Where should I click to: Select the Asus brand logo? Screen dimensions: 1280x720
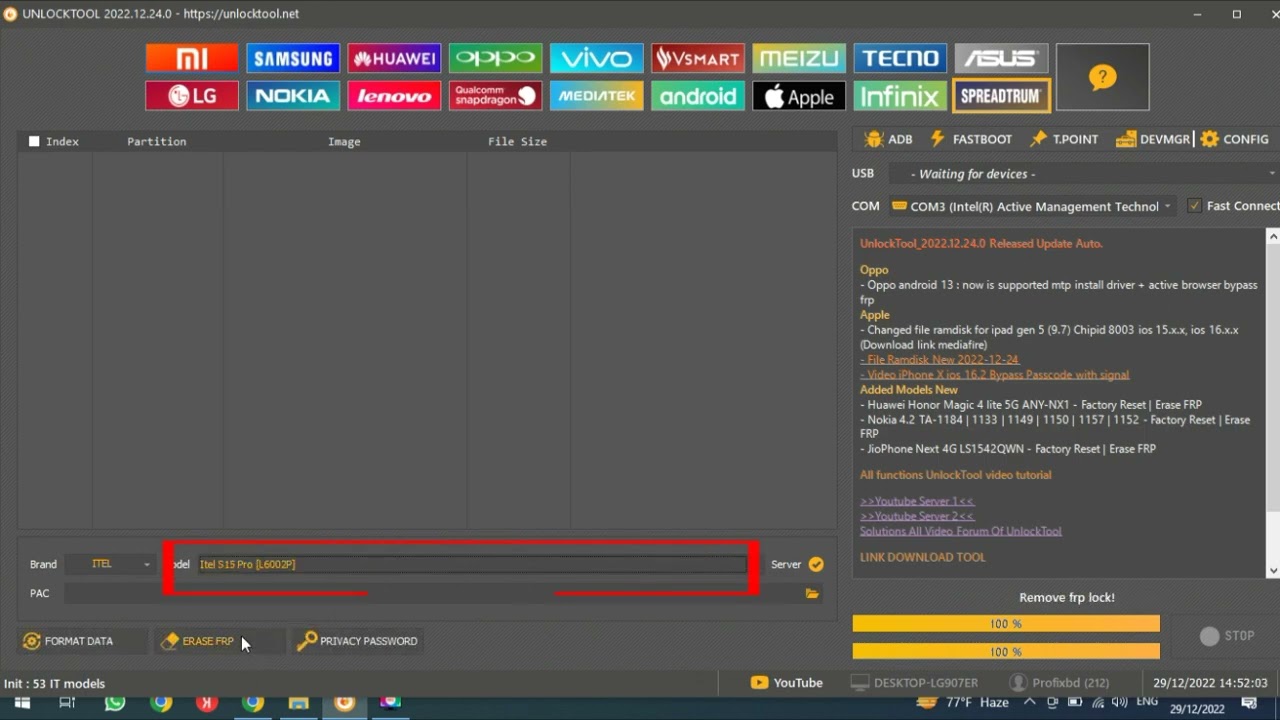tap(1000, 58)
